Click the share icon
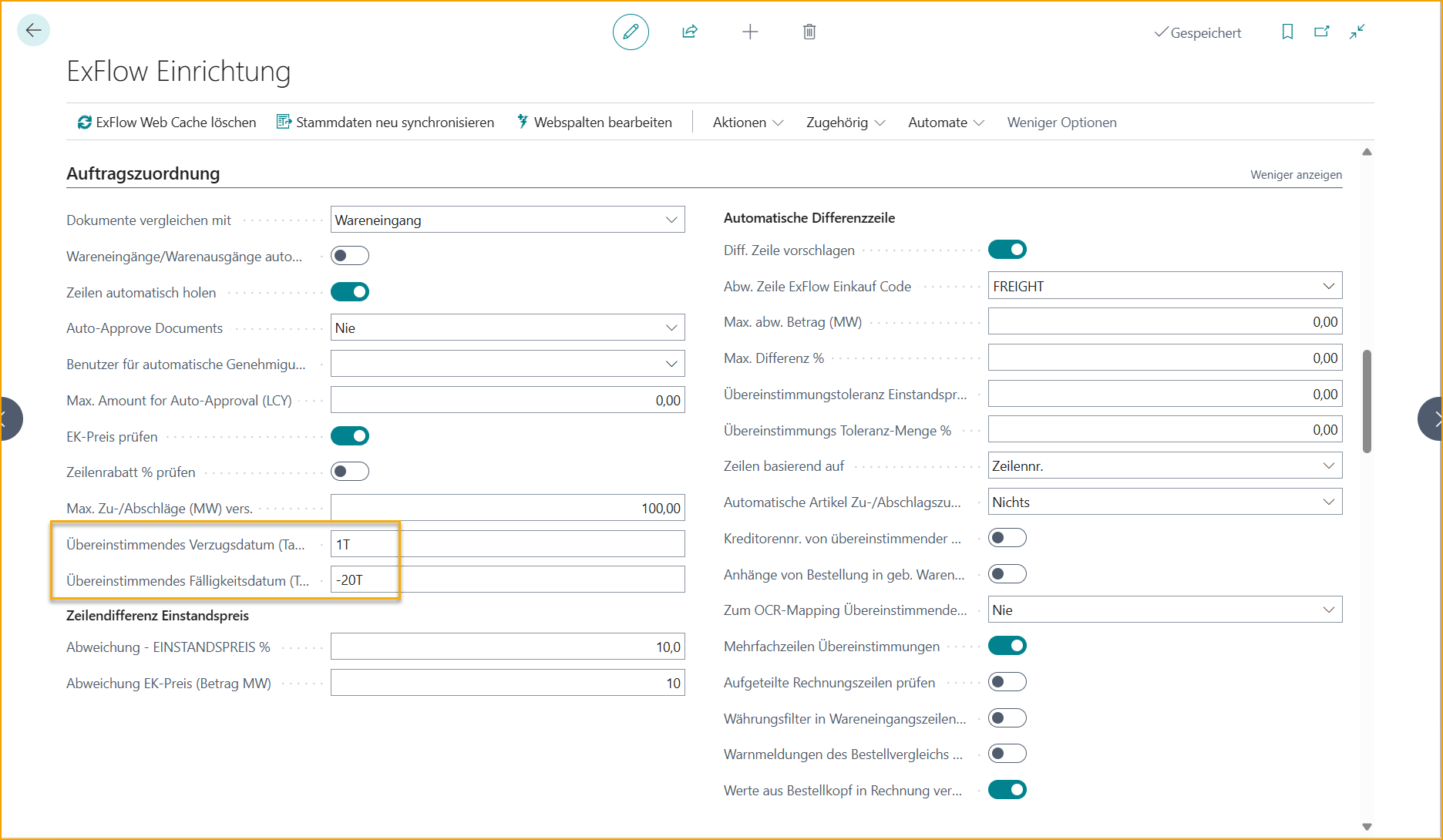This screenshot has width=1443, height=840. click(x=690, y=32)
